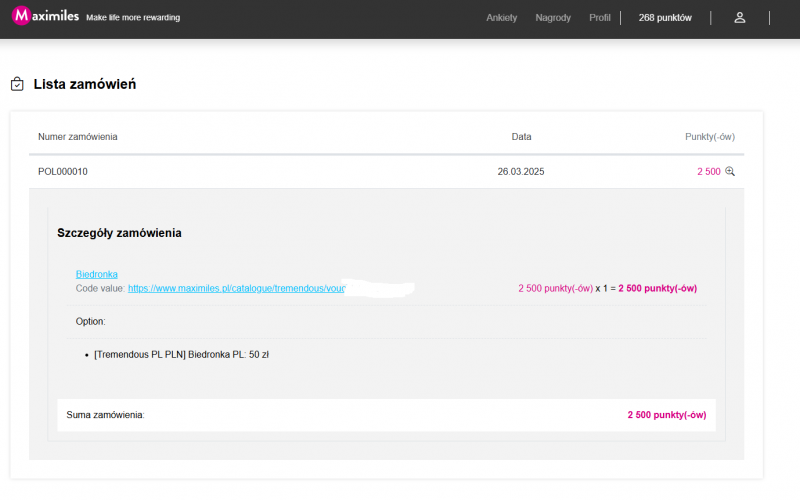This screenshot has height=500, width=800.
Task: Click the Suma zamówienia total row
Action: click(x=386, y=414)
